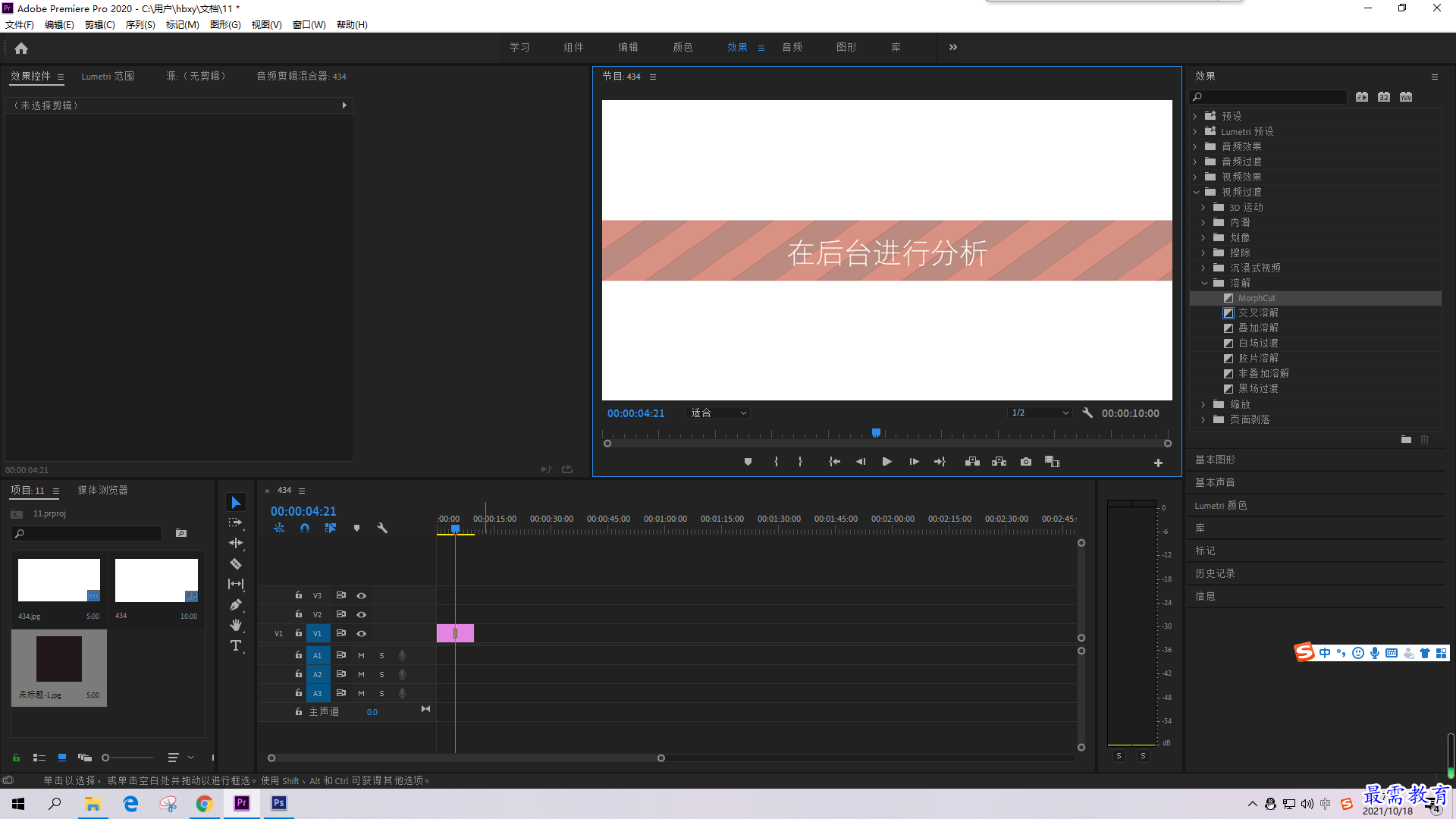This screenshot has height=819, width=1456.
Task: Enable voice-over record on A1
Action: (403, 655)
